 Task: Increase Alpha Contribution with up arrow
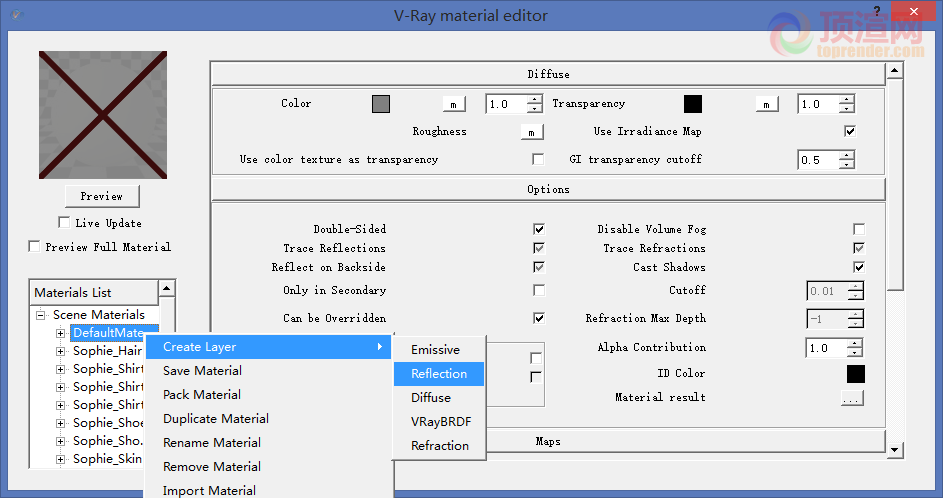click(x=855, y=344)
